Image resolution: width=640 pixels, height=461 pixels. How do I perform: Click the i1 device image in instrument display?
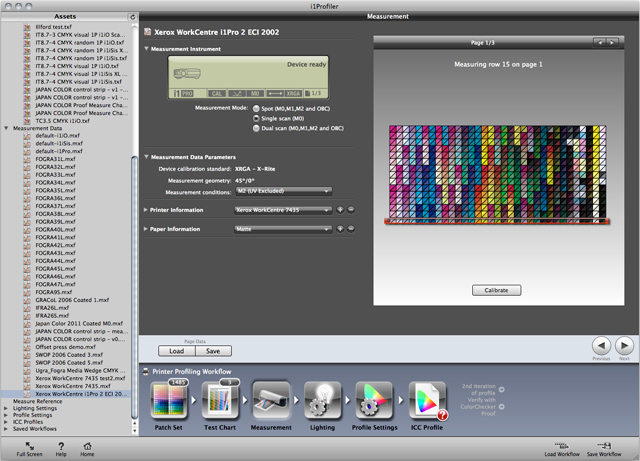(x=187, y=74)
